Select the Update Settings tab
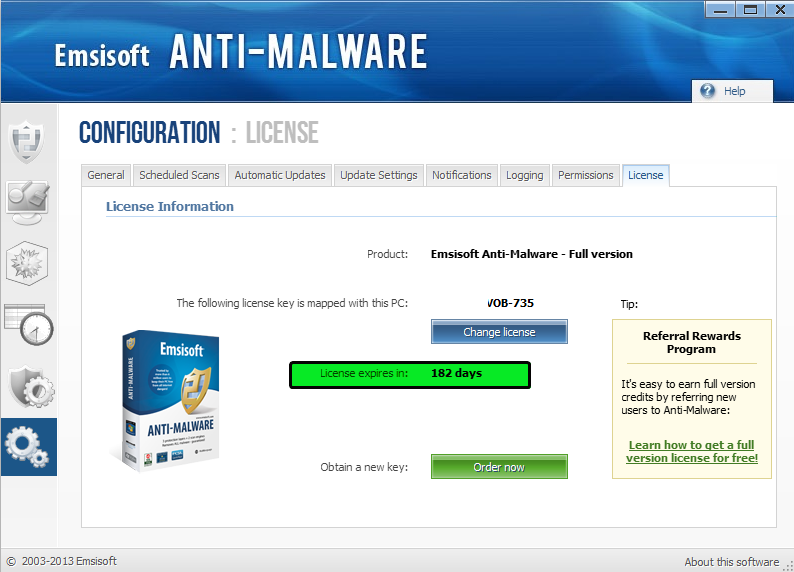The image size is (794, 572). (x=378, y=175)
